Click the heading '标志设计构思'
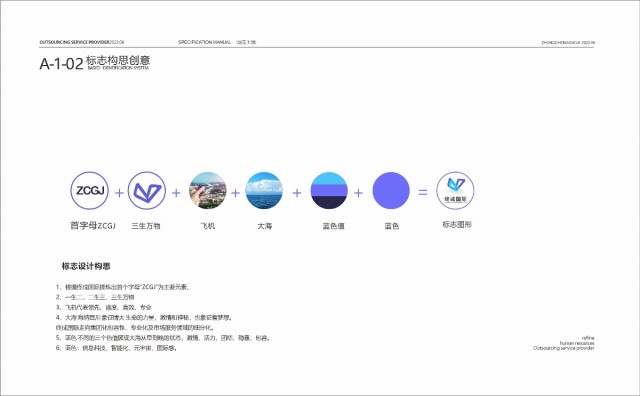This screenshot has width=640, height=396. pos(86,266)
